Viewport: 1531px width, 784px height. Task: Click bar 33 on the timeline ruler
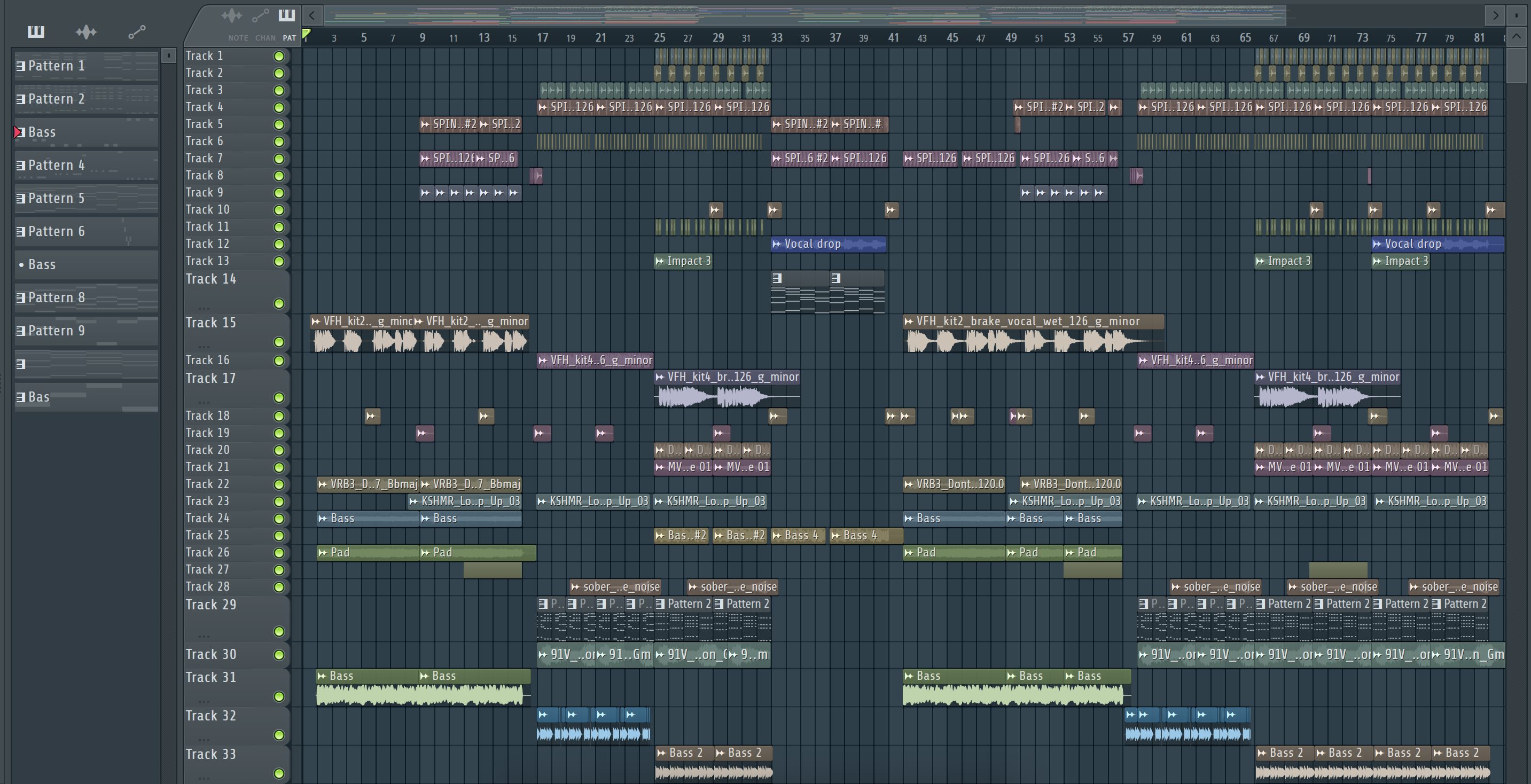[x=776, y=38]
